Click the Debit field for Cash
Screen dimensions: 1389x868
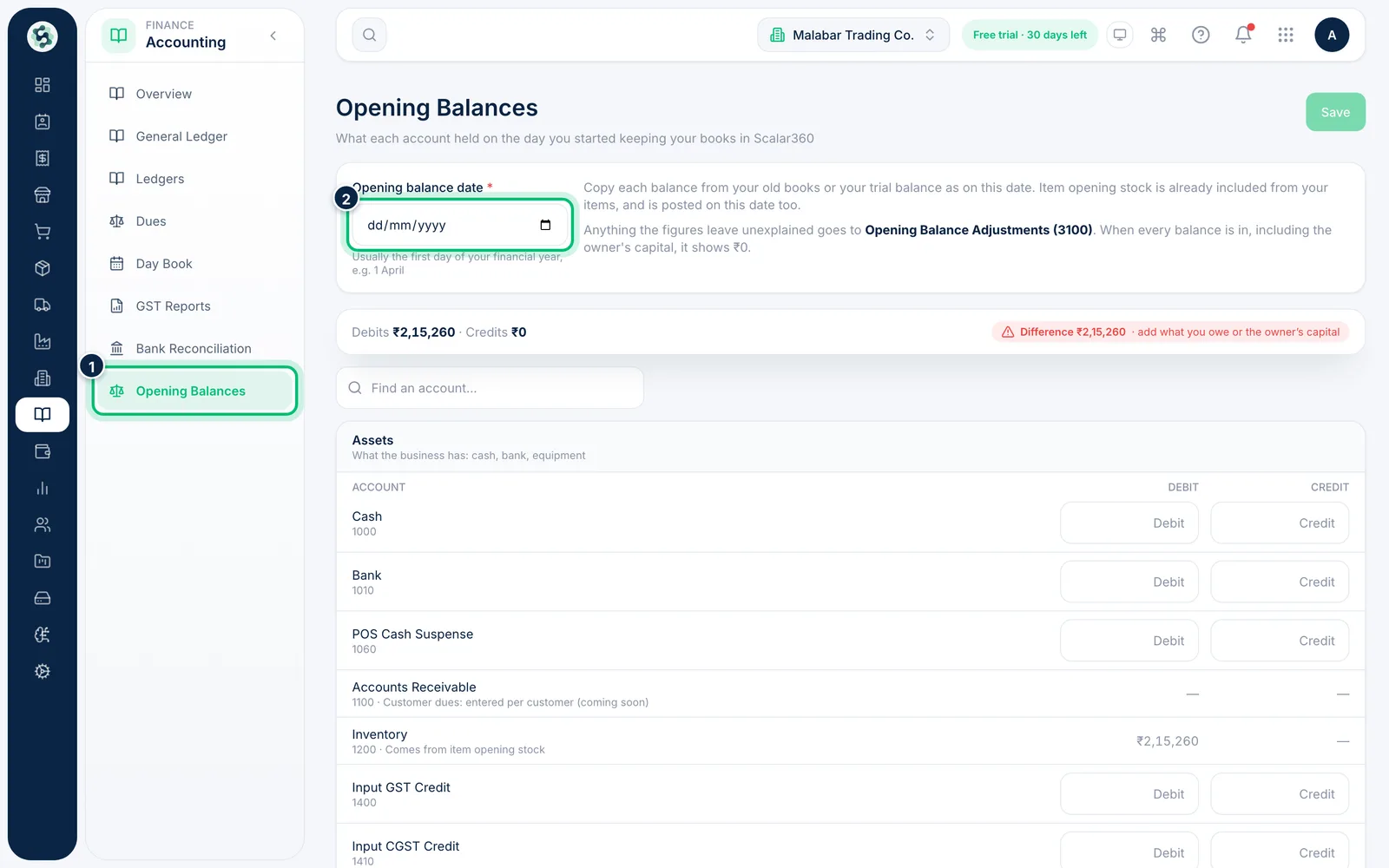click(1129, 523)
